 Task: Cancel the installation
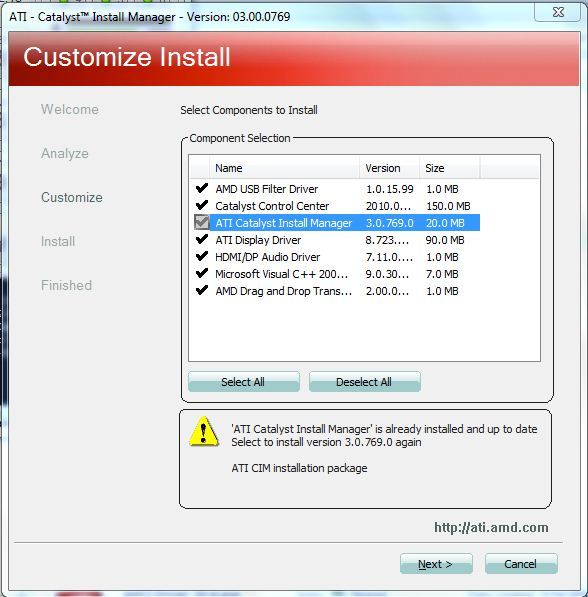(x=521, y=563)
